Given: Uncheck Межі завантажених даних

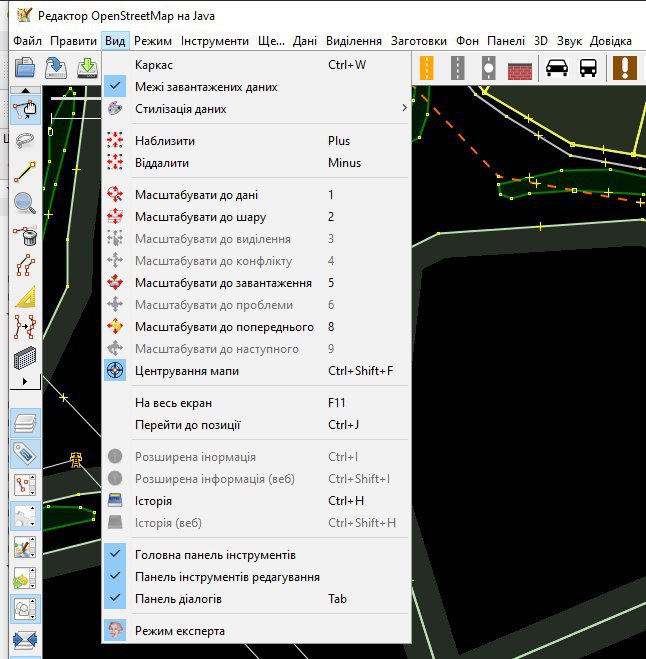Looking at the screenshot, I should 256,87.
